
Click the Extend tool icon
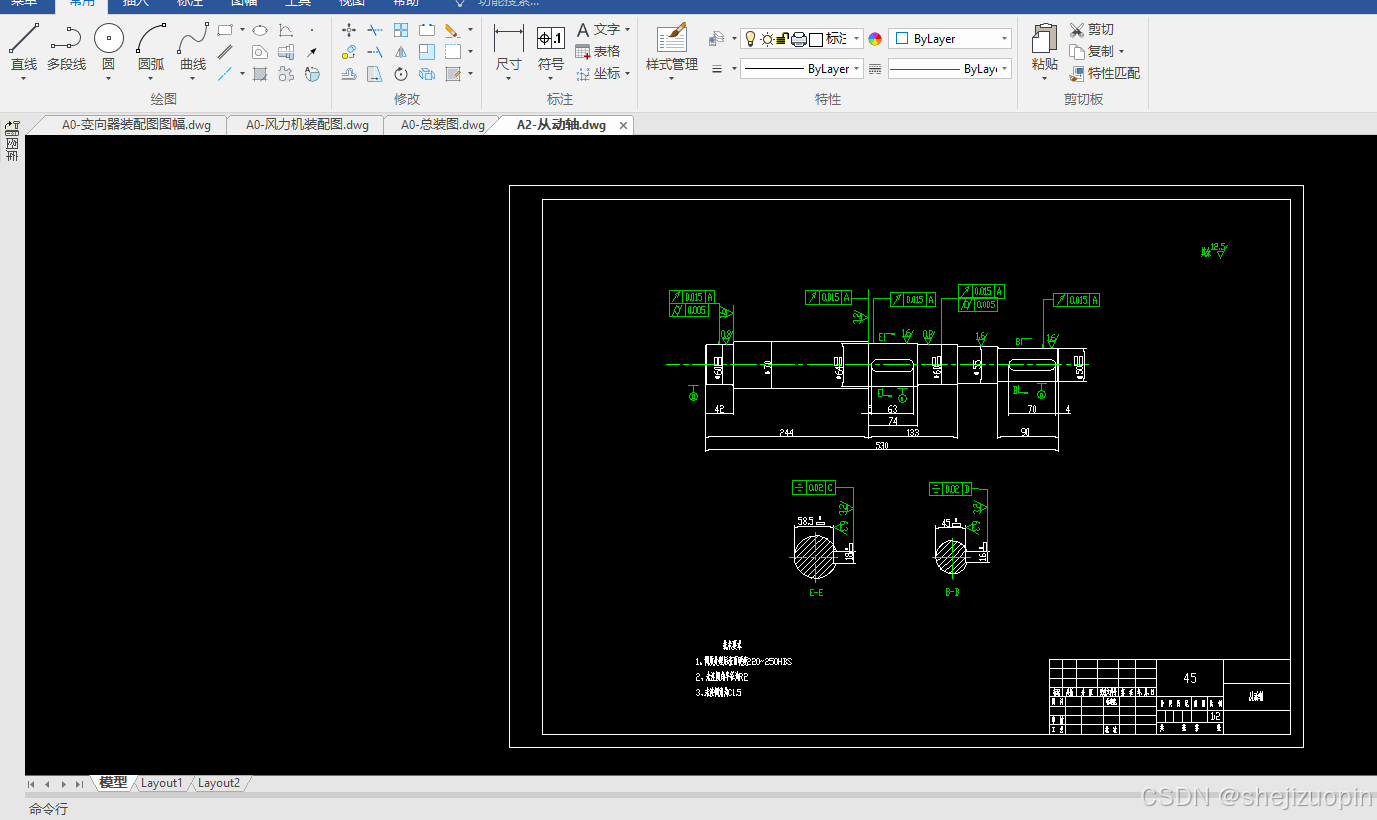coord(375,52)
